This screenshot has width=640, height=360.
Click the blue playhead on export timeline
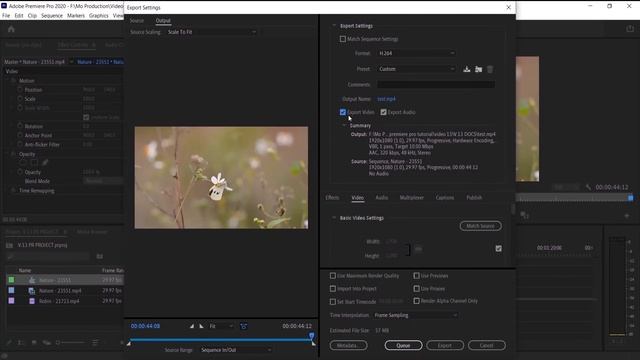click(x=311, y=336)
